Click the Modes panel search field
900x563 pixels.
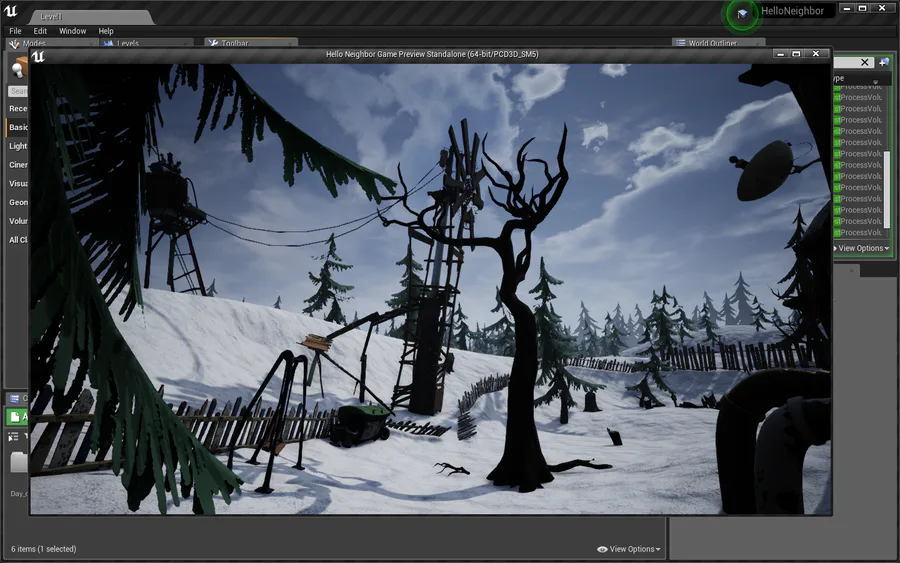click(x=18, y=91)
